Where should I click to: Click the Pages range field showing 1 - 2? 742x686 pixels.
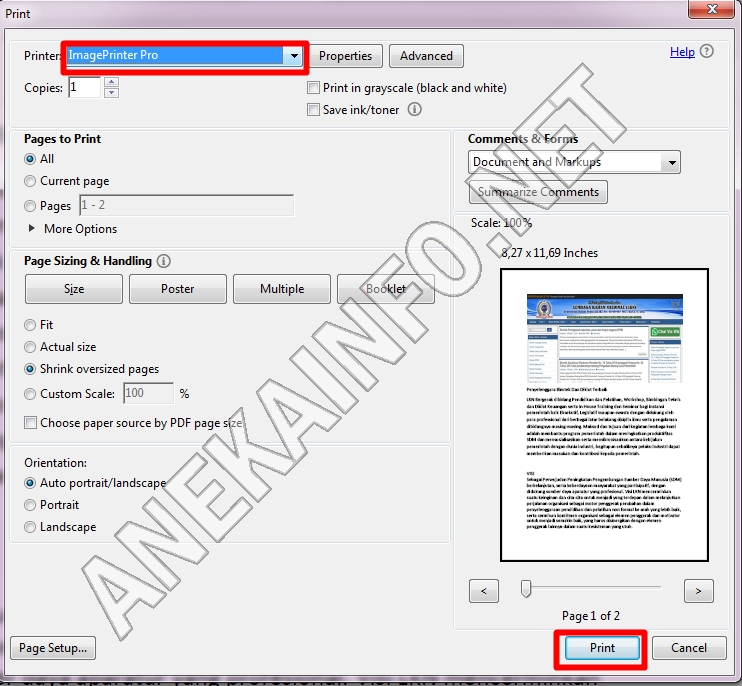(x=186, y=205)
